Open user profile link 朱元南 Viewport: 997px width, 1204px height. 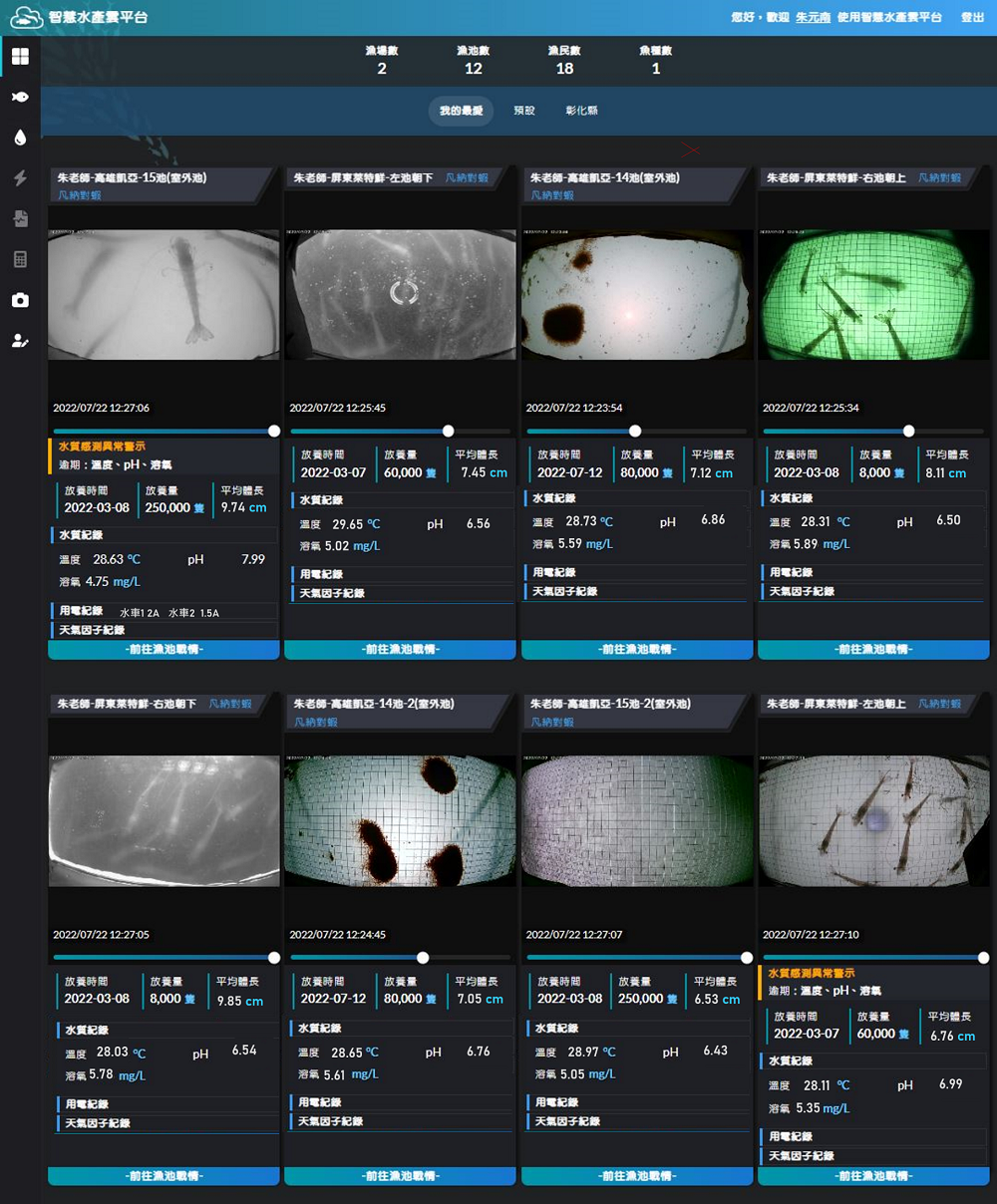(x=813, y=17)
